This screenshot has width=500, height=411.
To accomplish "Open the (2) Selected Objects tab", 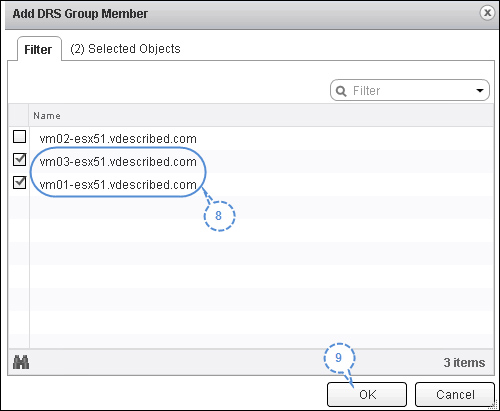I will [x=125, y=49].
